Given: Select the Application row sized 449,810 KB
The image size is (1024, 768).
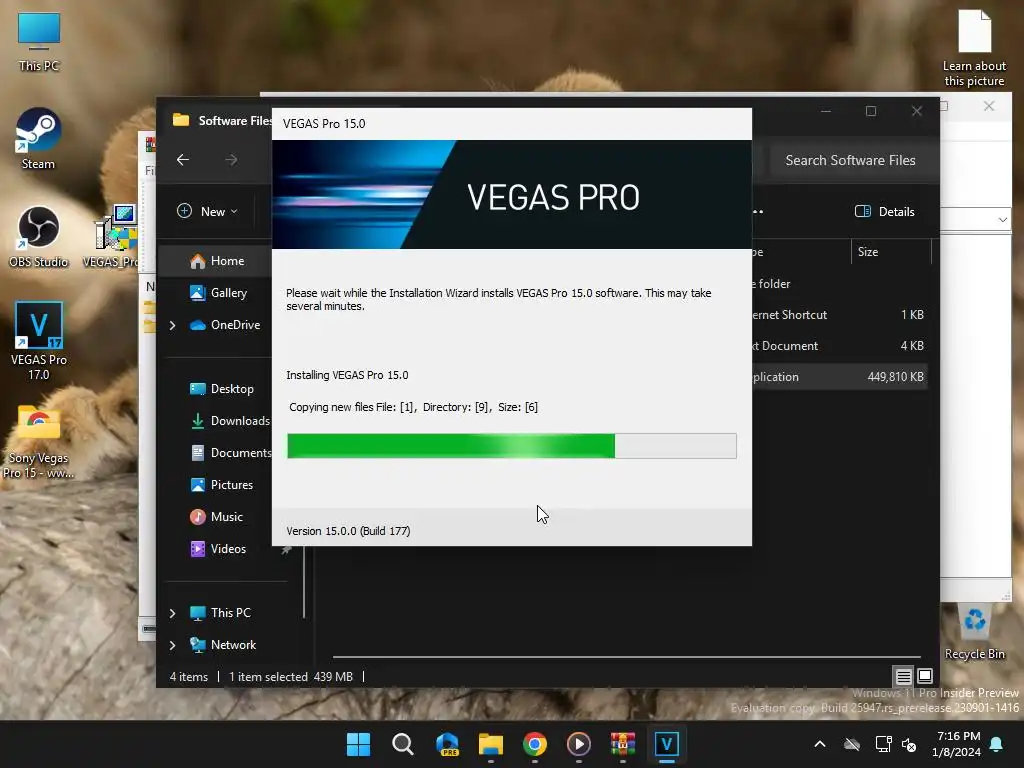Looking at the screenshot, I should pos(840,377).
